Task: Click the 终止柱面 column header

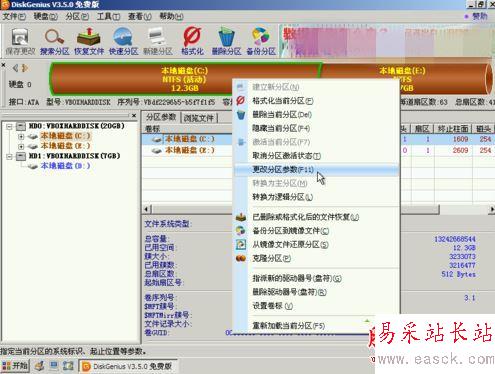Action: point(453,129)
